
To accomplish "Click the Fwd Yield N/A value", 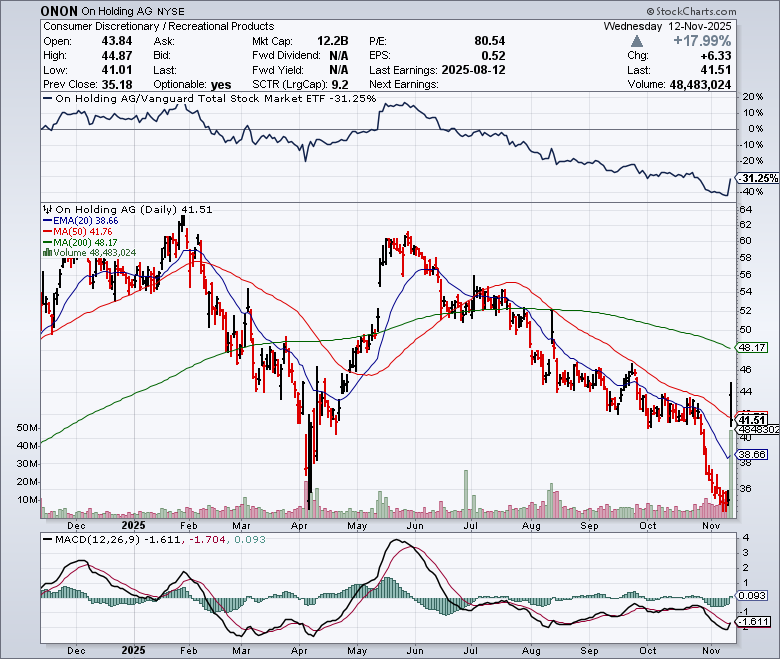I will (339, 70).
